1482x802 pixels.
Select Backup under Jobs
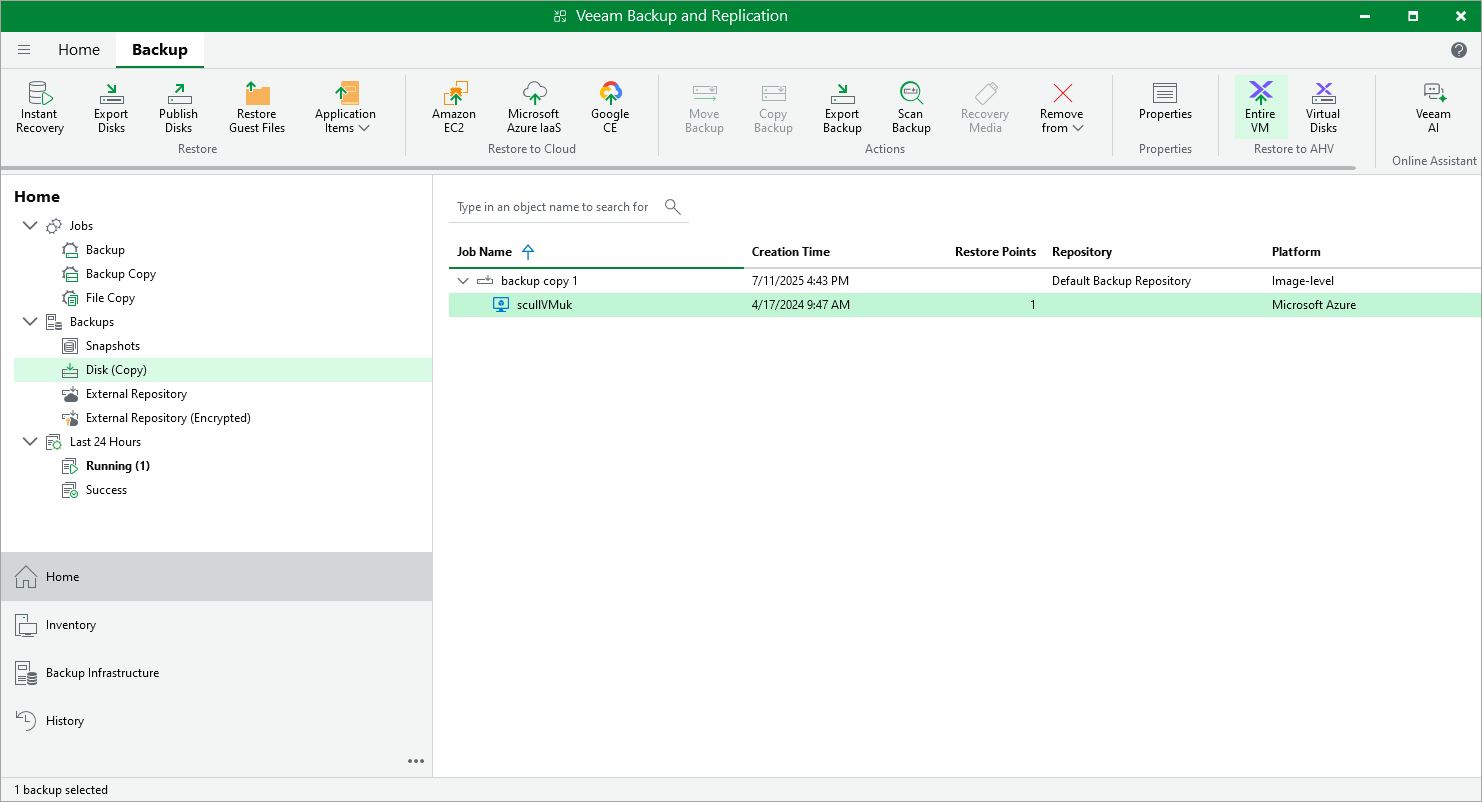click(x=105, y=250)
